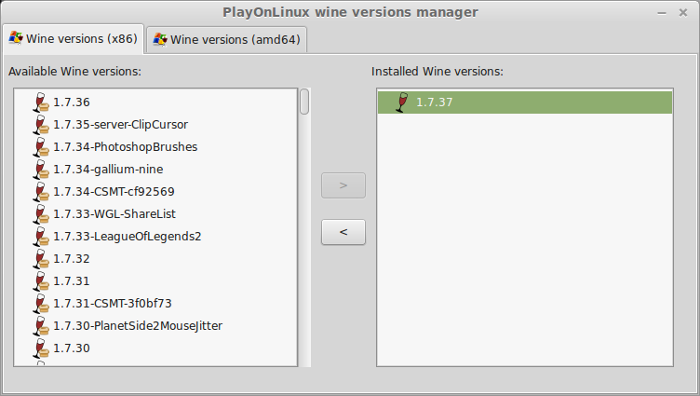Click the icon next to 1.7.35-server-ClipCursor
Viewport: 700px width, 396px height.
[41, 125]
